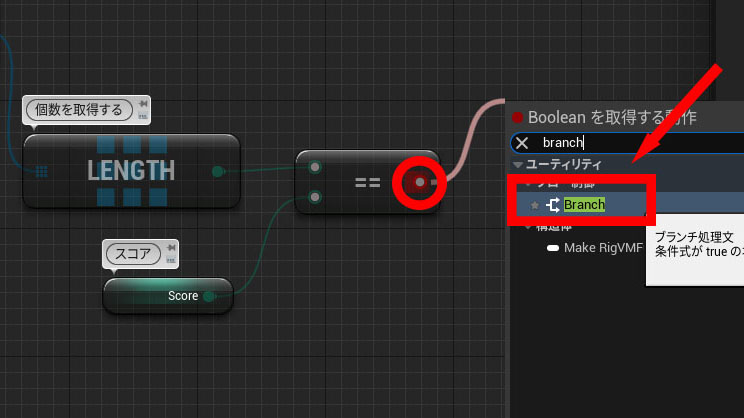Click the Branch flow-control icon
Screen dimensions: 744x418
pyautogui.click(x=552, y=205)
